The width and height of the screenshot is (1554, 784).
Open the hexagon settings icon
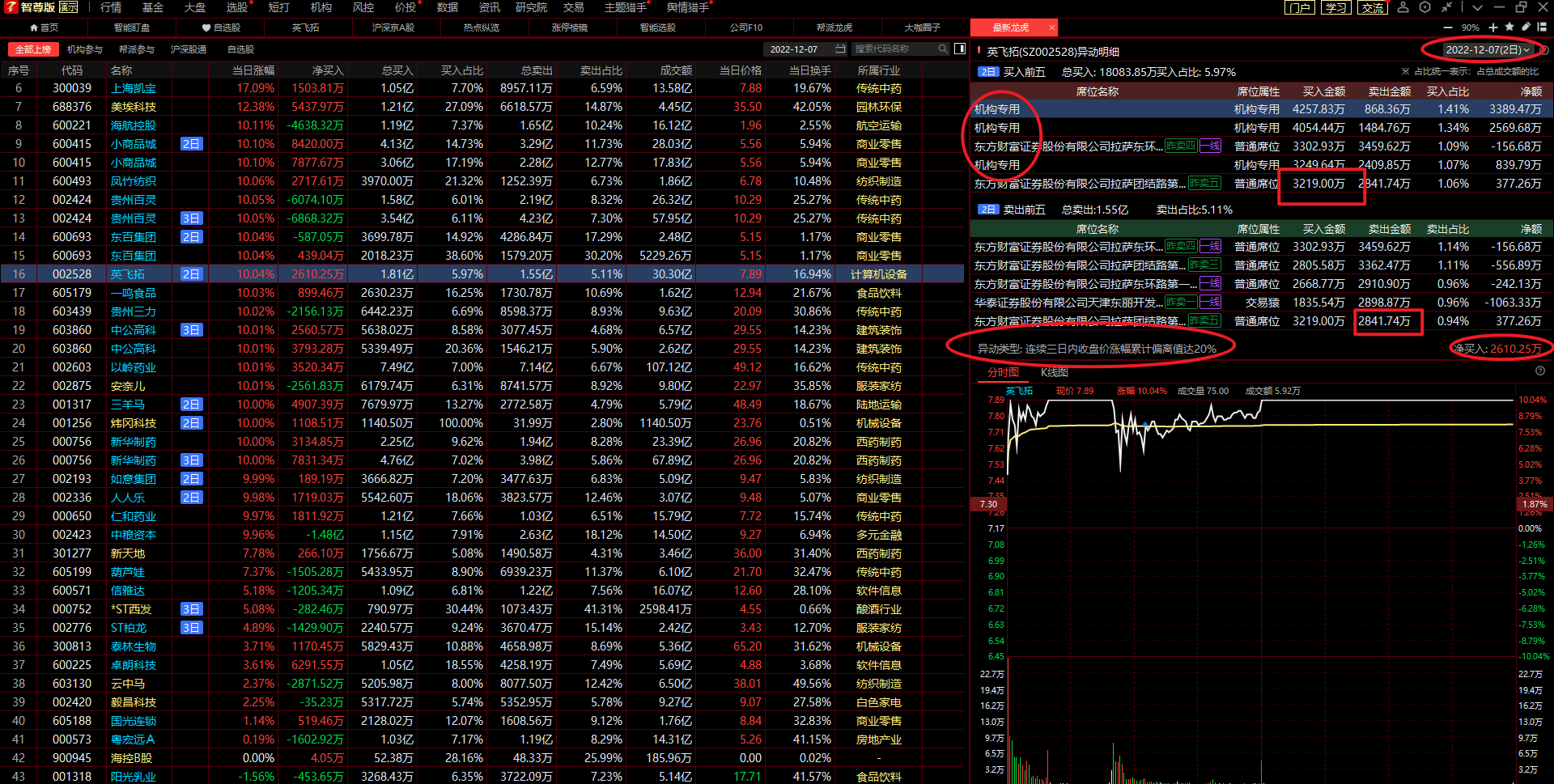(x=1424, y=7)
